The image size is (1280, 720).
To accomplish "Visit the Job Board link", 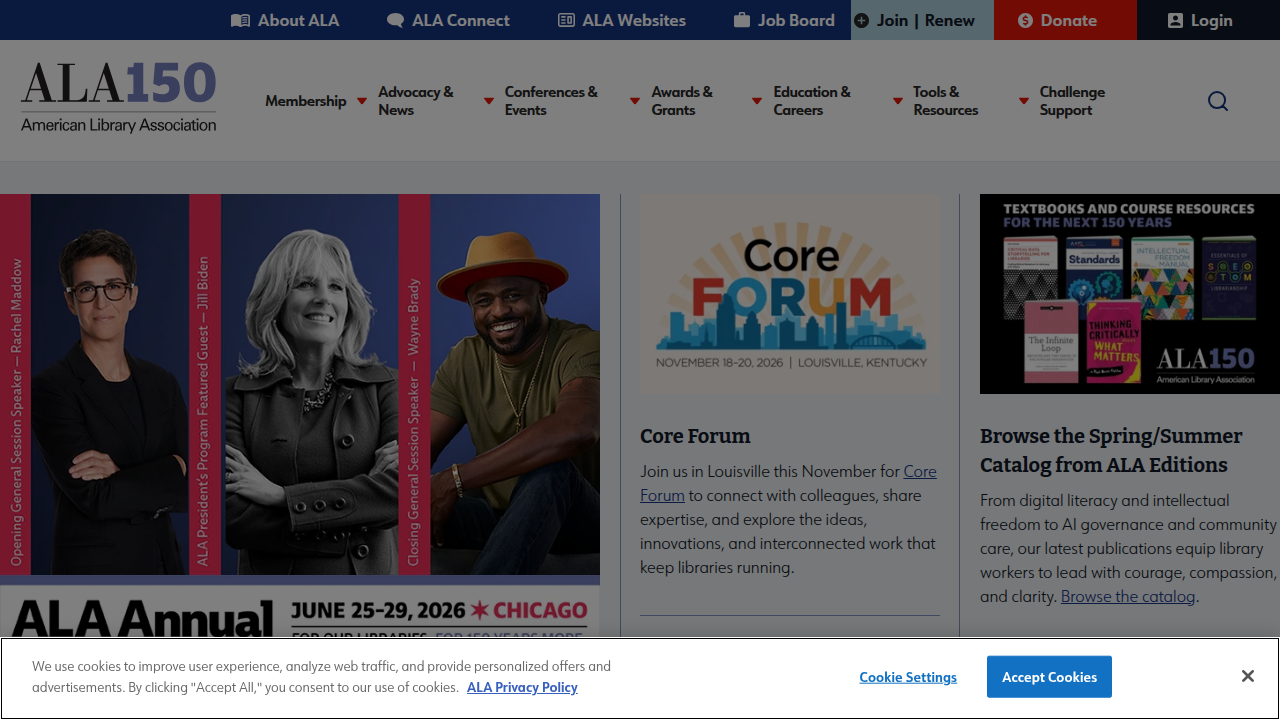I will (x=784, y=20).
